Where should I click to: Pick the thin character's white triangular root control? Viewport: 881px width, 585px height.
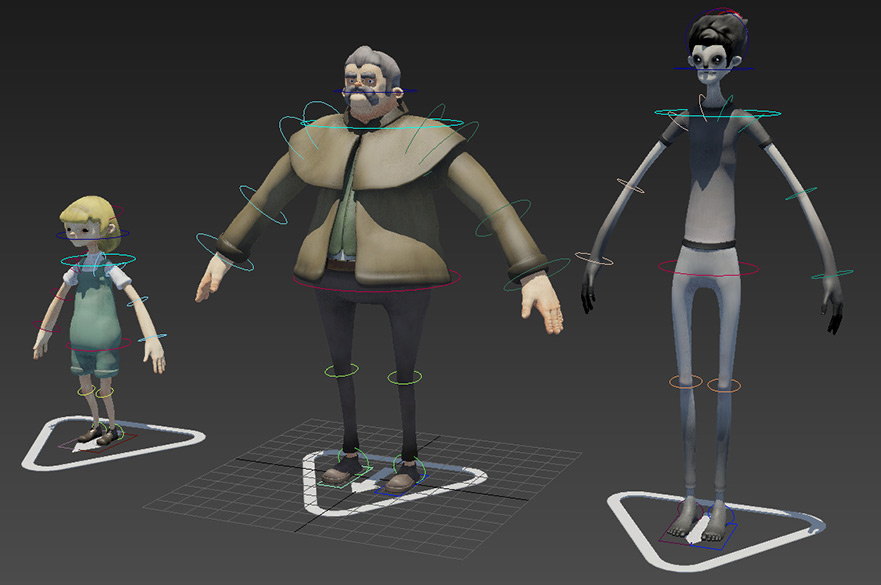[716, 530]
